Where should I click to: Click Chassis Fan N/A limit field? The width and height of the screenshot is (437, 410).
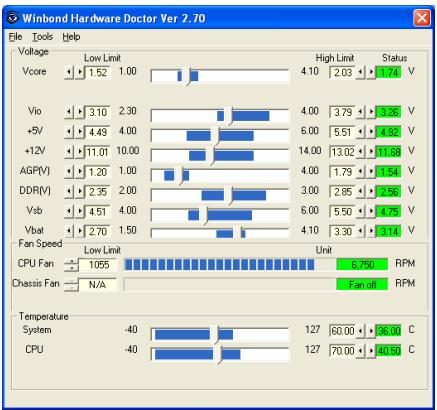pyautogui.click(x=98, y=284)
